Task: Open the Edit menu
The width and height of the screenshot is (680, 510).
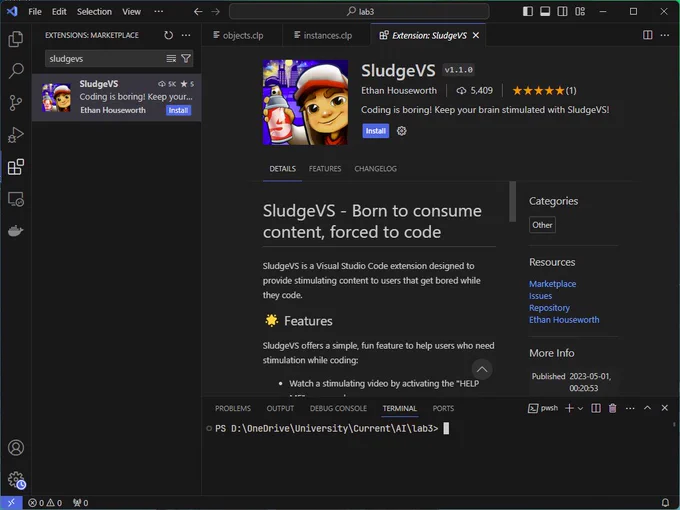Action: pos(59,12)
